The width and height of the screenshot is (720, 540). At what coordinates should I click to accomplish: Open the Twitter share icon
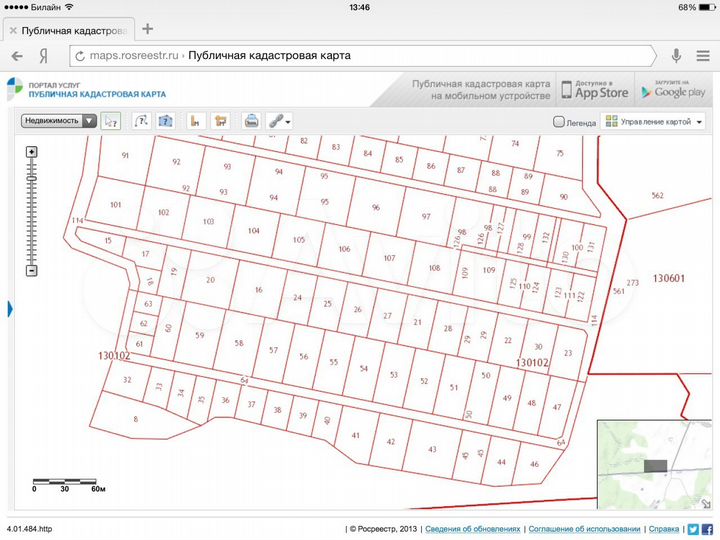pos(693,529)
